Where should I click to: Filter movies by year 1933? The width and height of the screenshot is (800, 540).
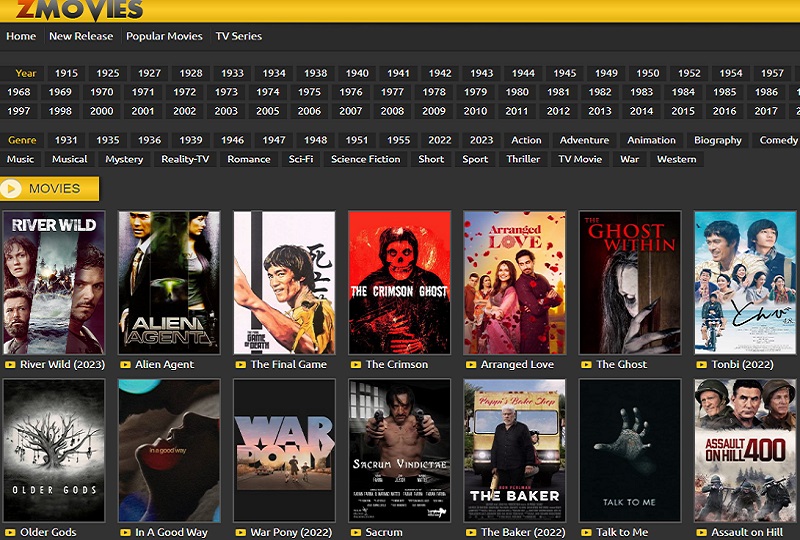[232, 73]
